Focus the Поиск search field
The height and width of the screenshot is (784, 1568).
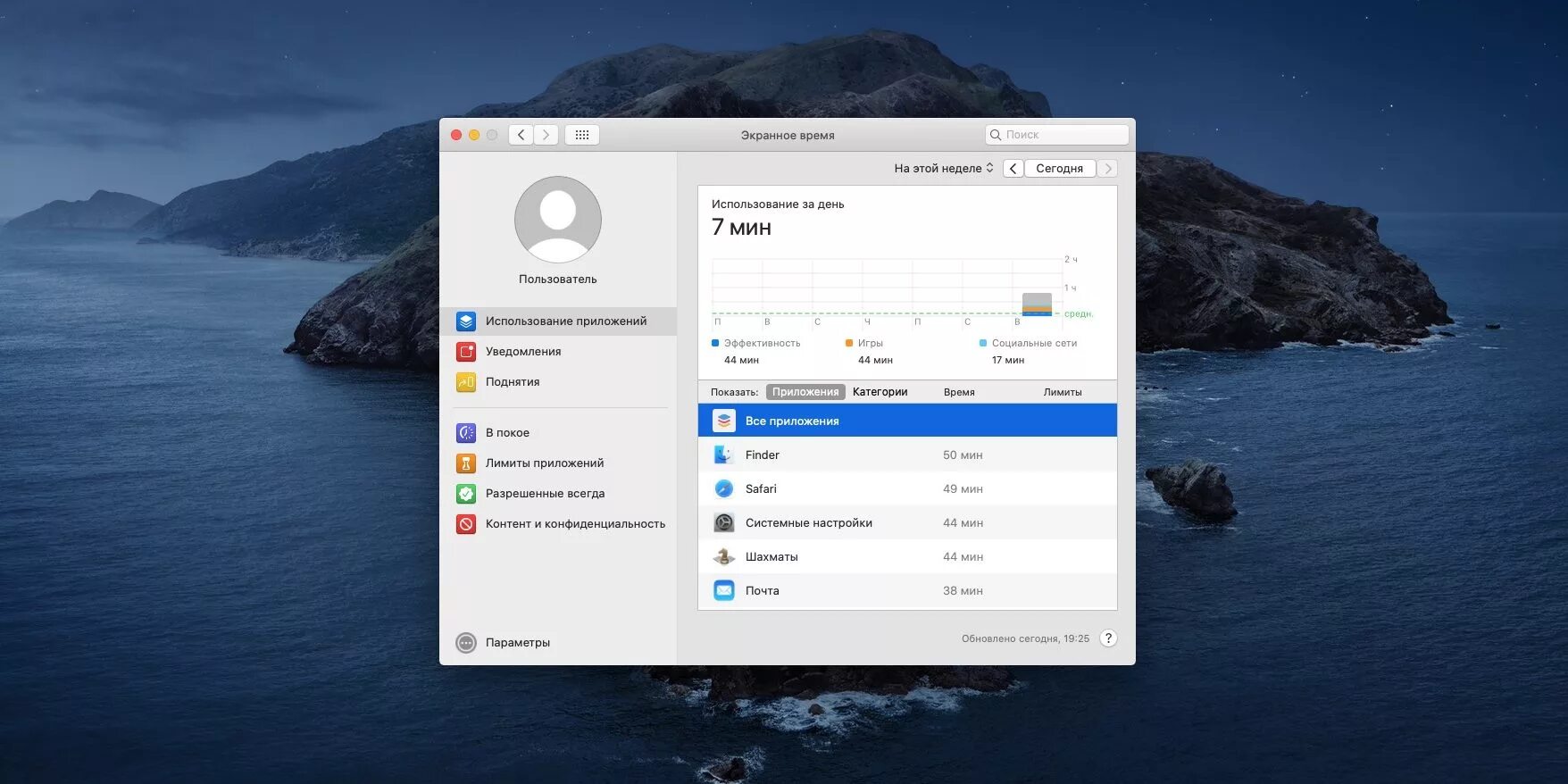1057,135
